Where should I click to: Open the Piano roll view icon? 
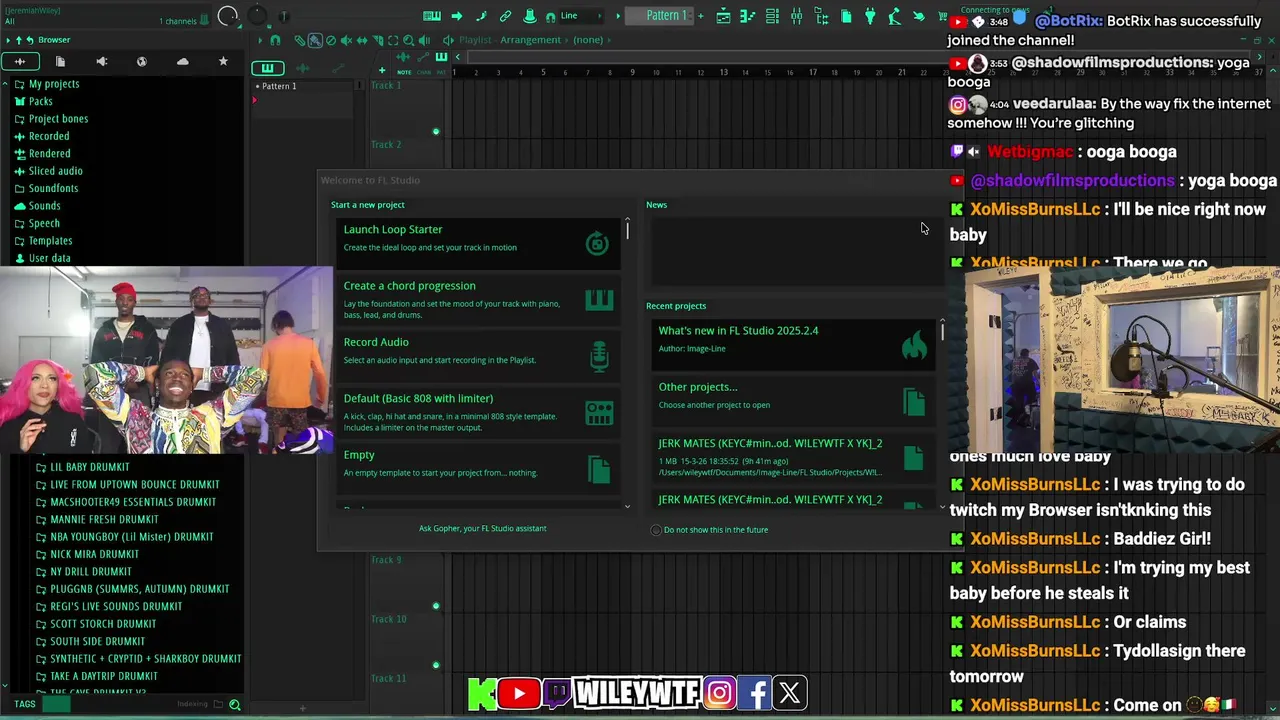[x=748, y=16]
